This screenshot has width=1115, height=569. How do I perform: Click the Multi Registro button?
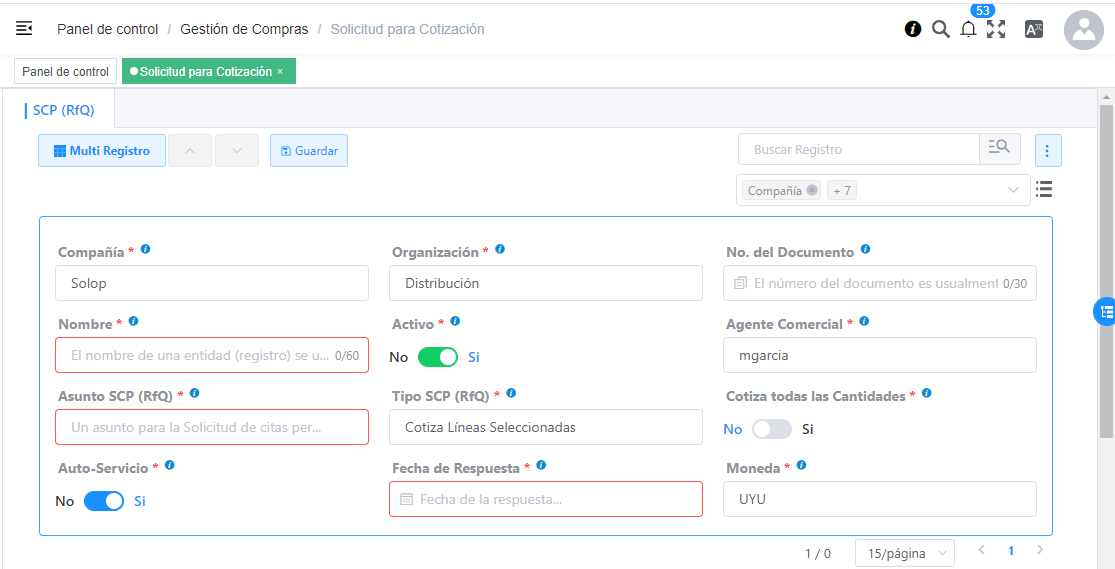pyautogui.click(x=102, y=151)
